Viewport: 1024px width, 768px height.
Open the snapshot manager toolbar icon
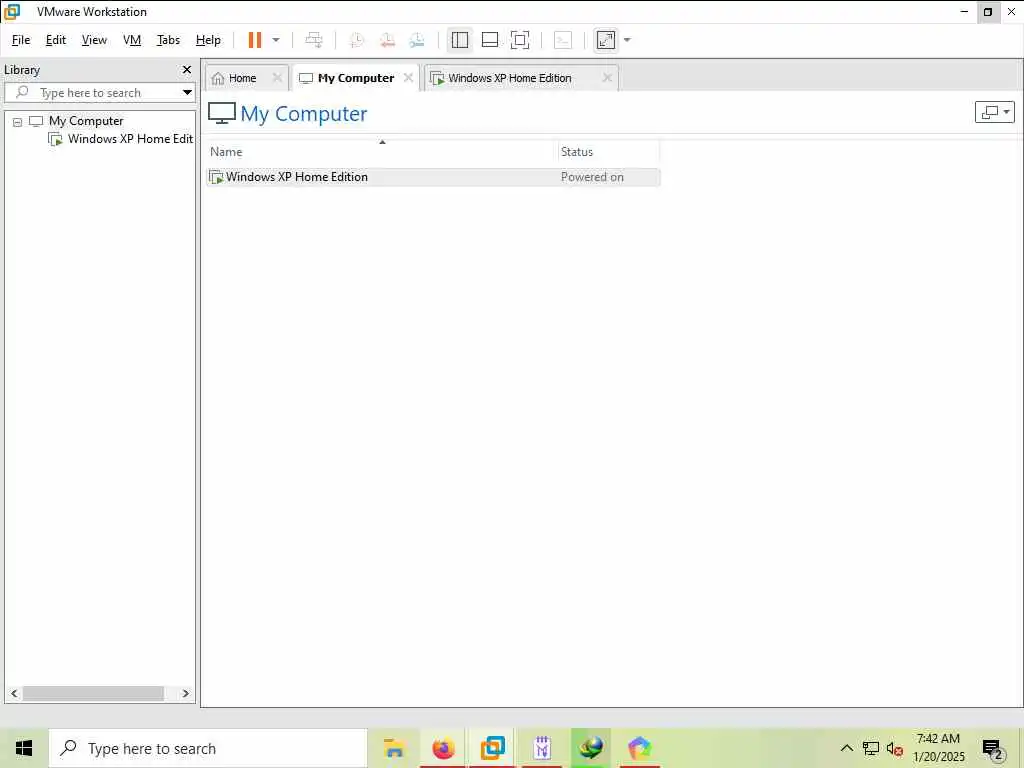[x=417, y=40]
